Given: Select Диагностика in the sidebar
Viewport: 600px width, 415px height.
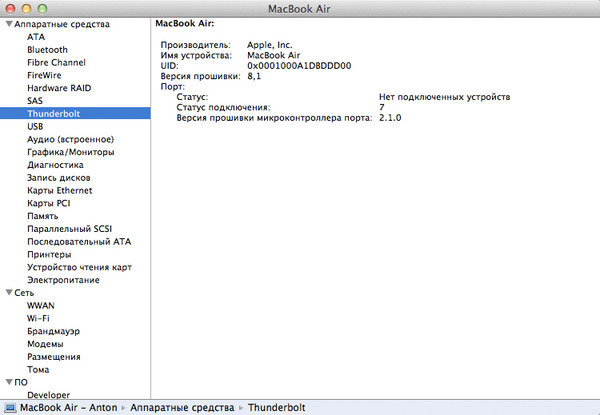Looking at the screenshot, I should coord(55,165).
